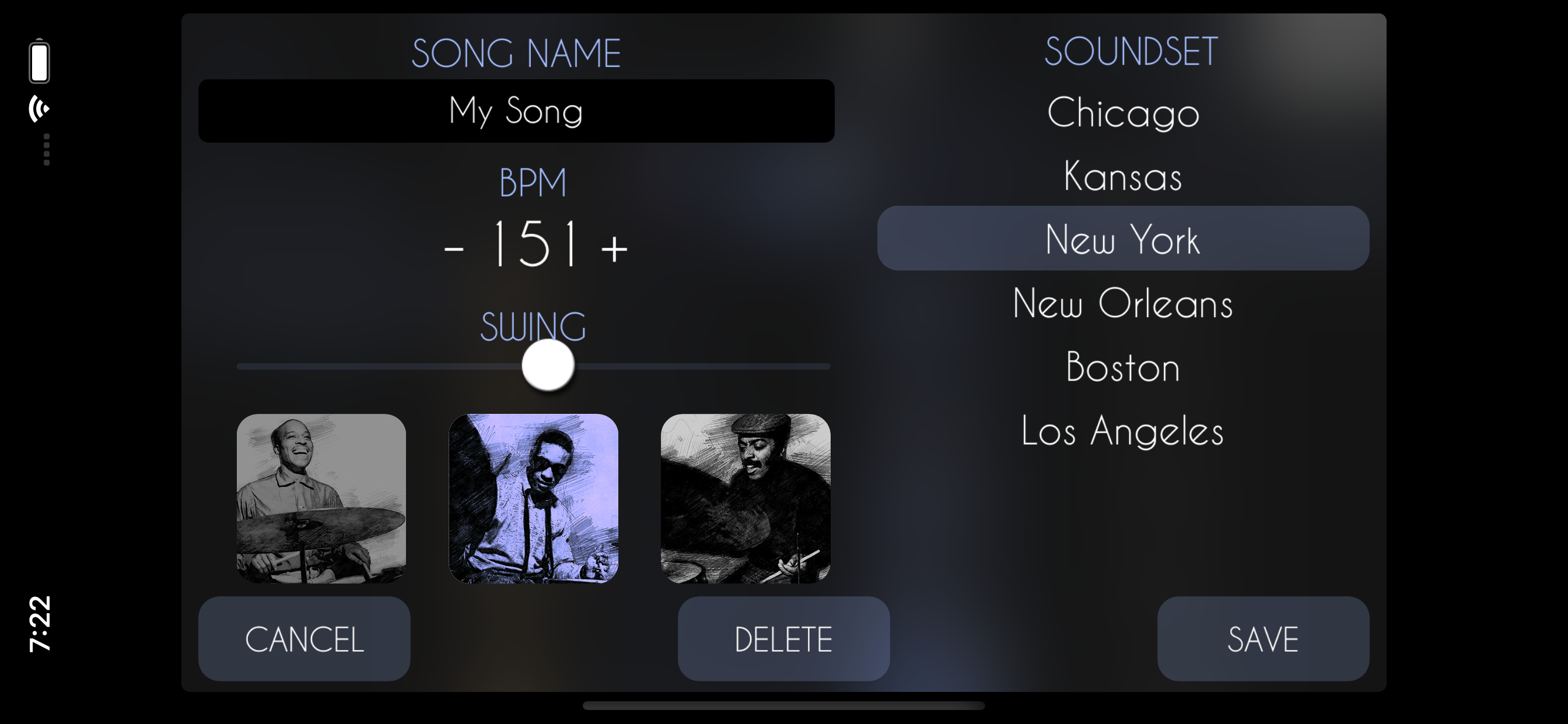
Task: Save the song settings
Action: pos(1263,639)
